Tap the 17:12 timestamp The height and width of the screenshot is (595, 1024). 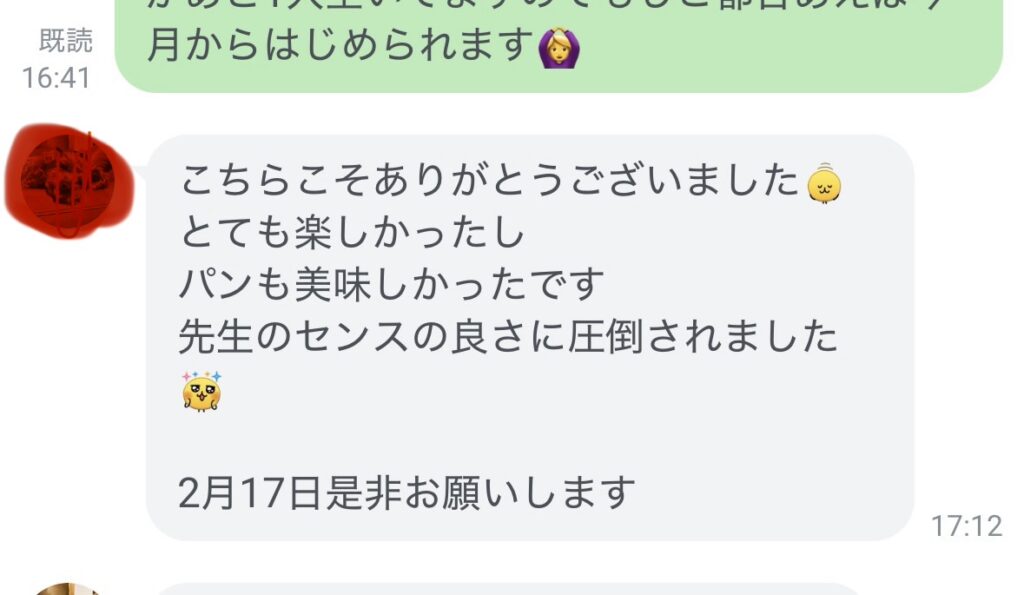click(x=967, y=526)
